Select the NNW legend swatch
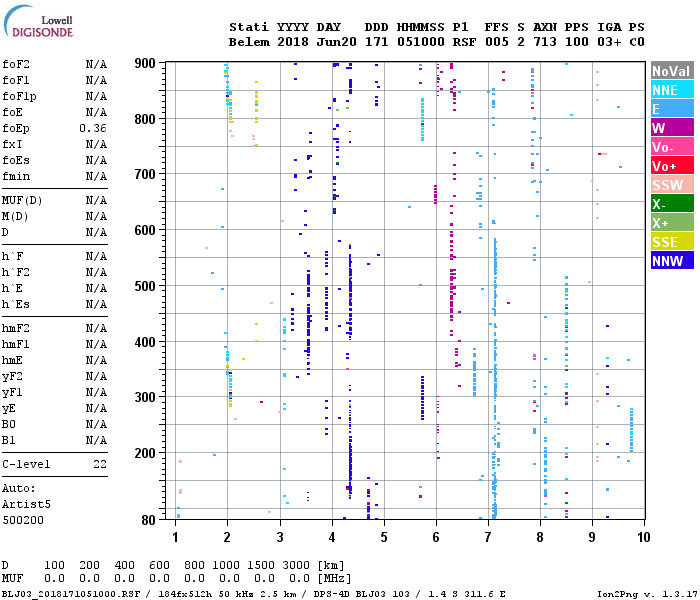The image size is (700, 600). pos(672,260)
